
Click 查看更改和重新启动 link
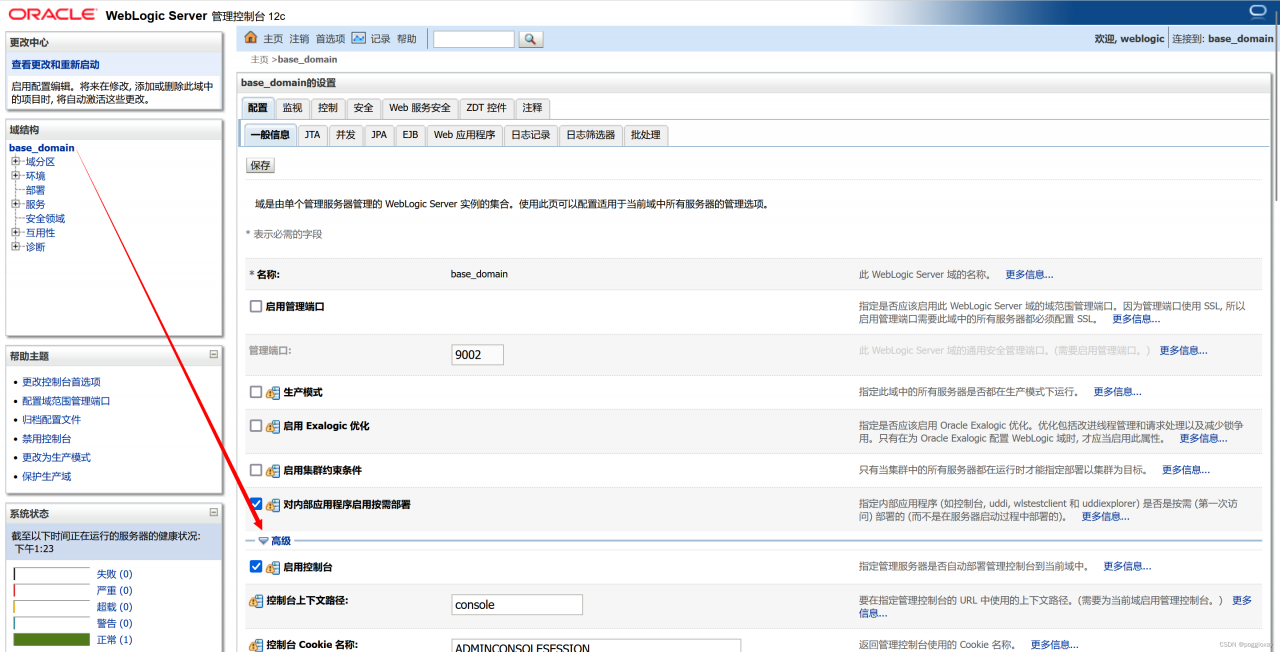click(x=55, y=65)
